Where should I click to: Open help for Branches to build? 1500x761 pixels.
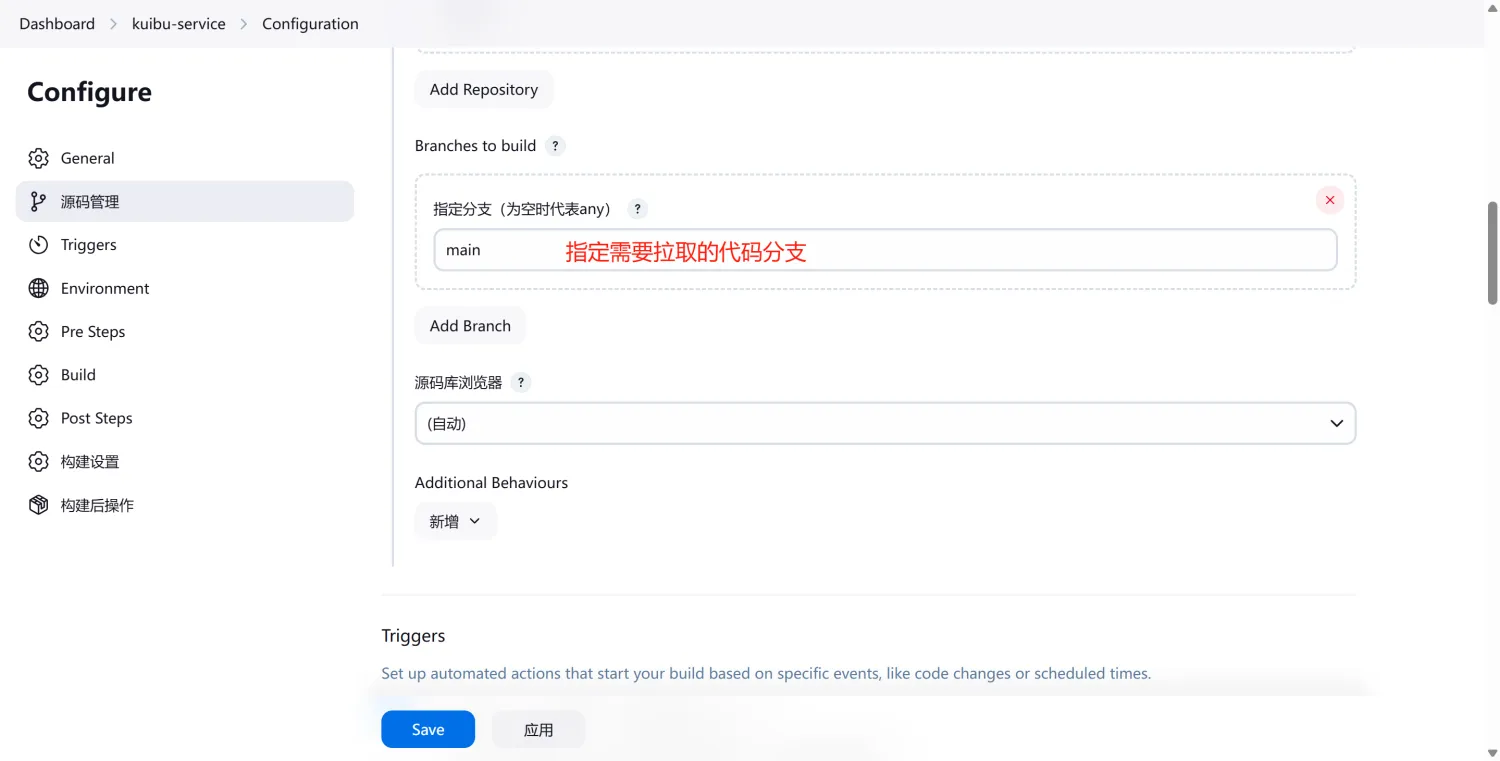tap(556, 146)
